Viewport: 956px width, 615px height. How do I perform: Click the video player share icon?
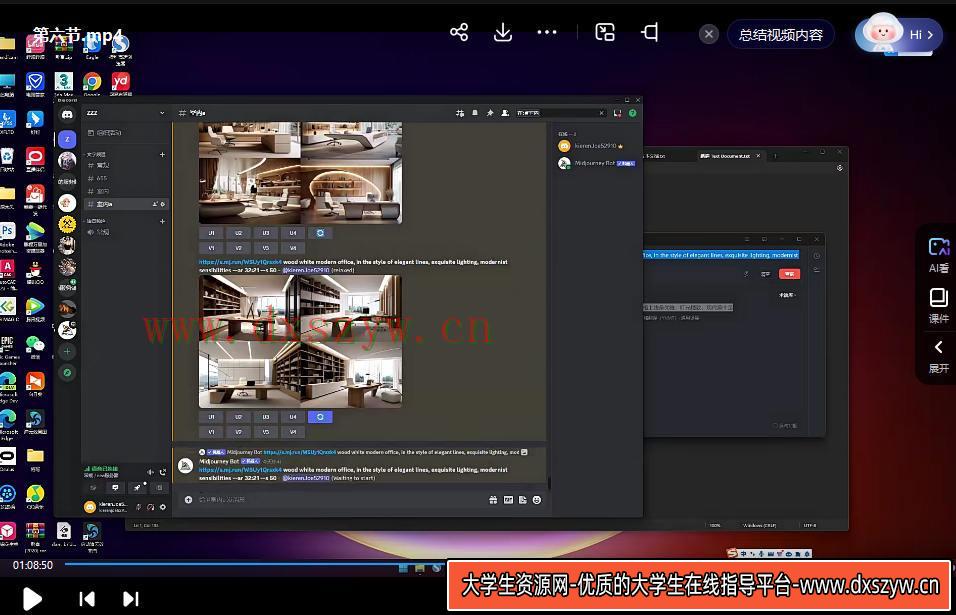point(458,32)
